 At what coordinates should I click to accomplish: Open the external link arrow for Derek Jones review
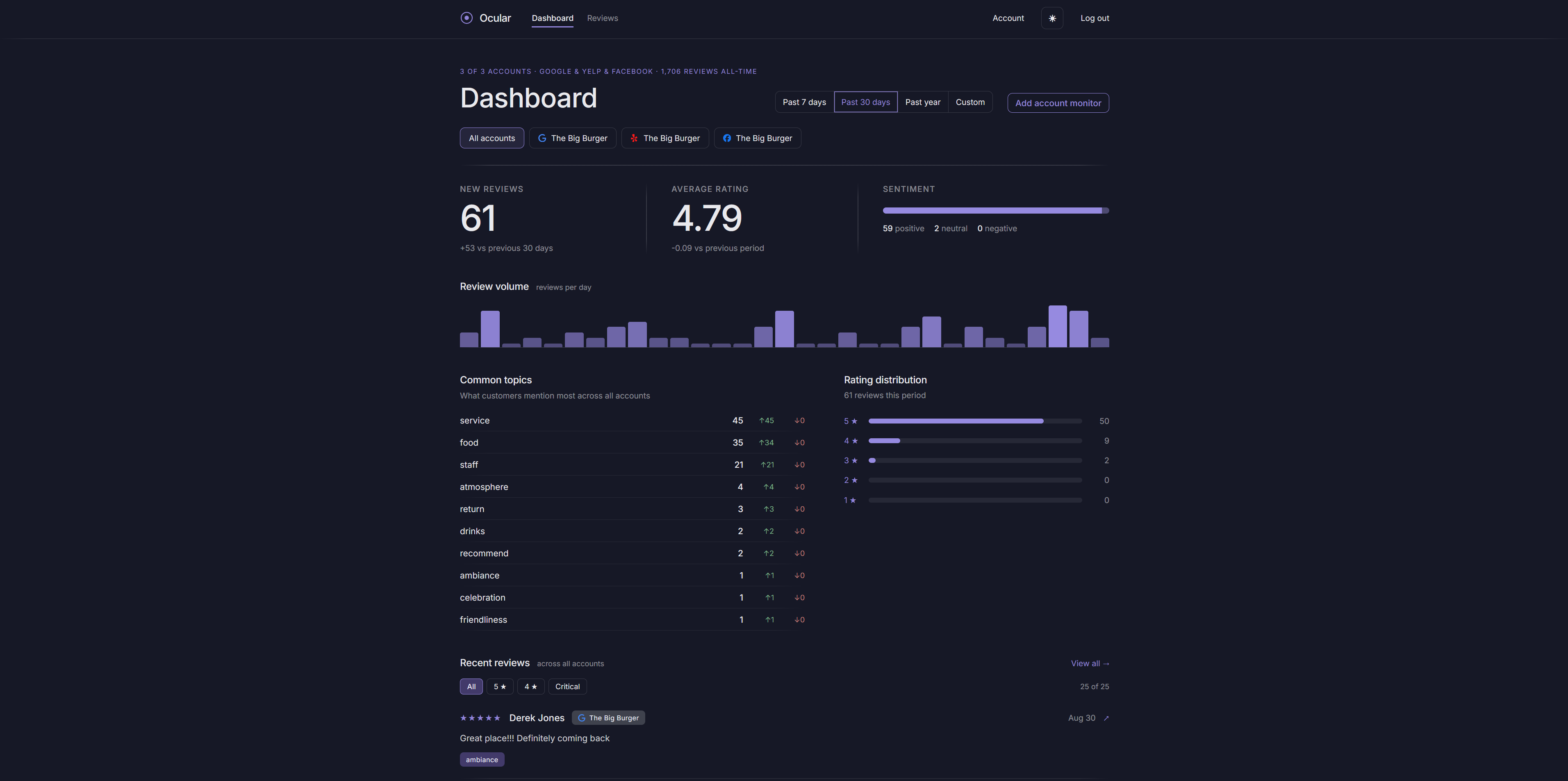(1106, 718)
